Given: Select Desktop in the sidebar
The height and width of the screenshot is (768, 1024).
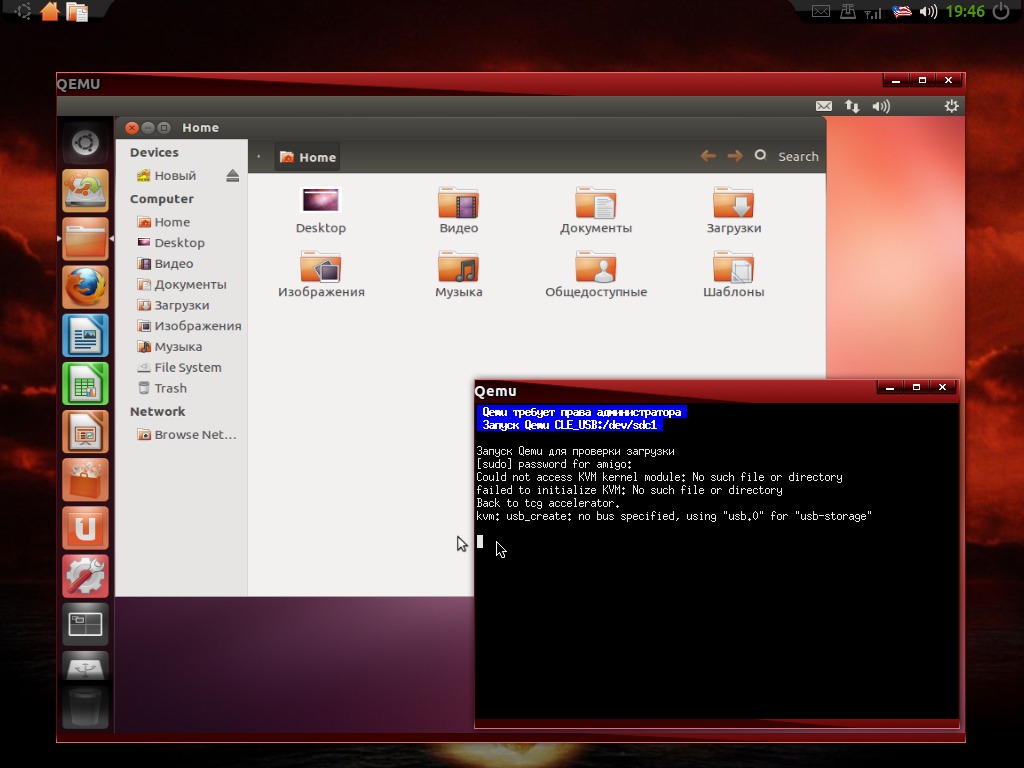Looking at the screenshot, I should (170, 243).
